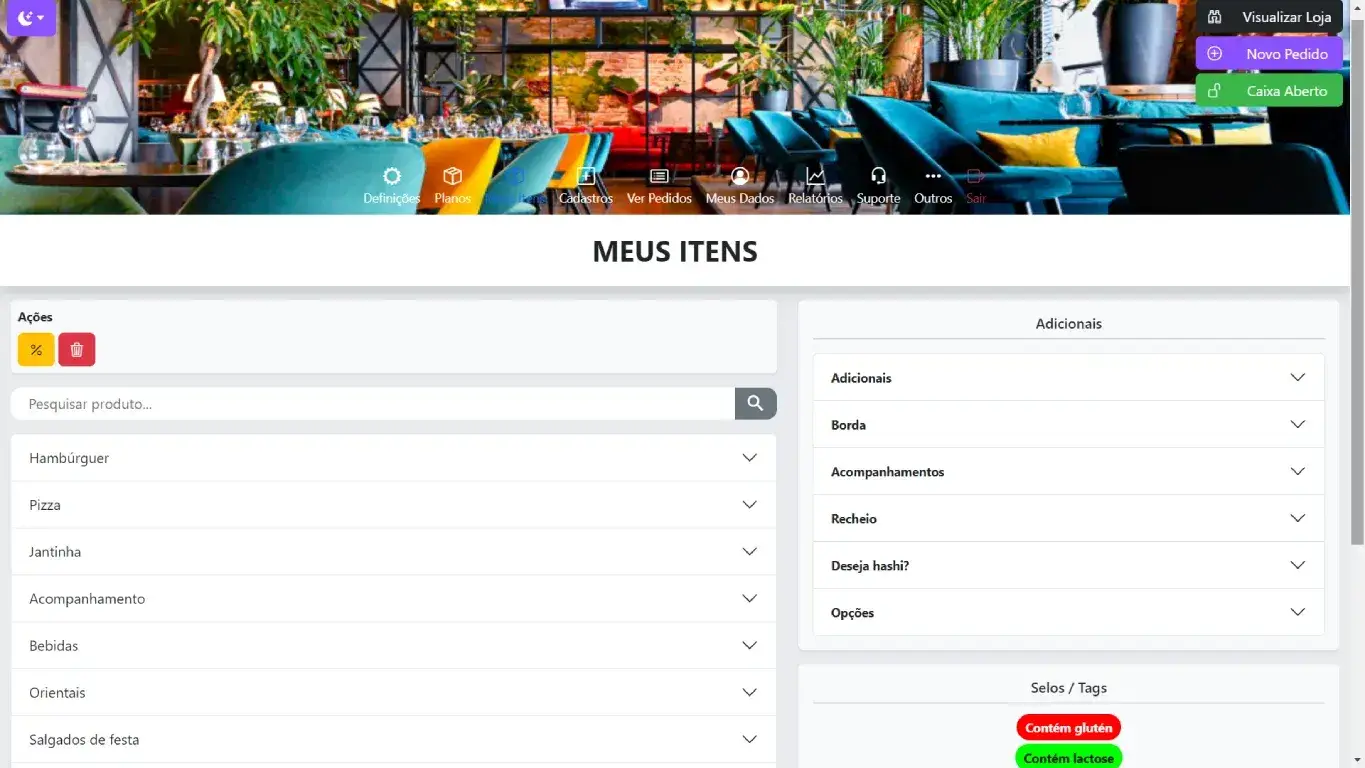This screenshot has height=768, width=1365.
Task: Expand the Deseja hashi? group
Action: 1069,566
